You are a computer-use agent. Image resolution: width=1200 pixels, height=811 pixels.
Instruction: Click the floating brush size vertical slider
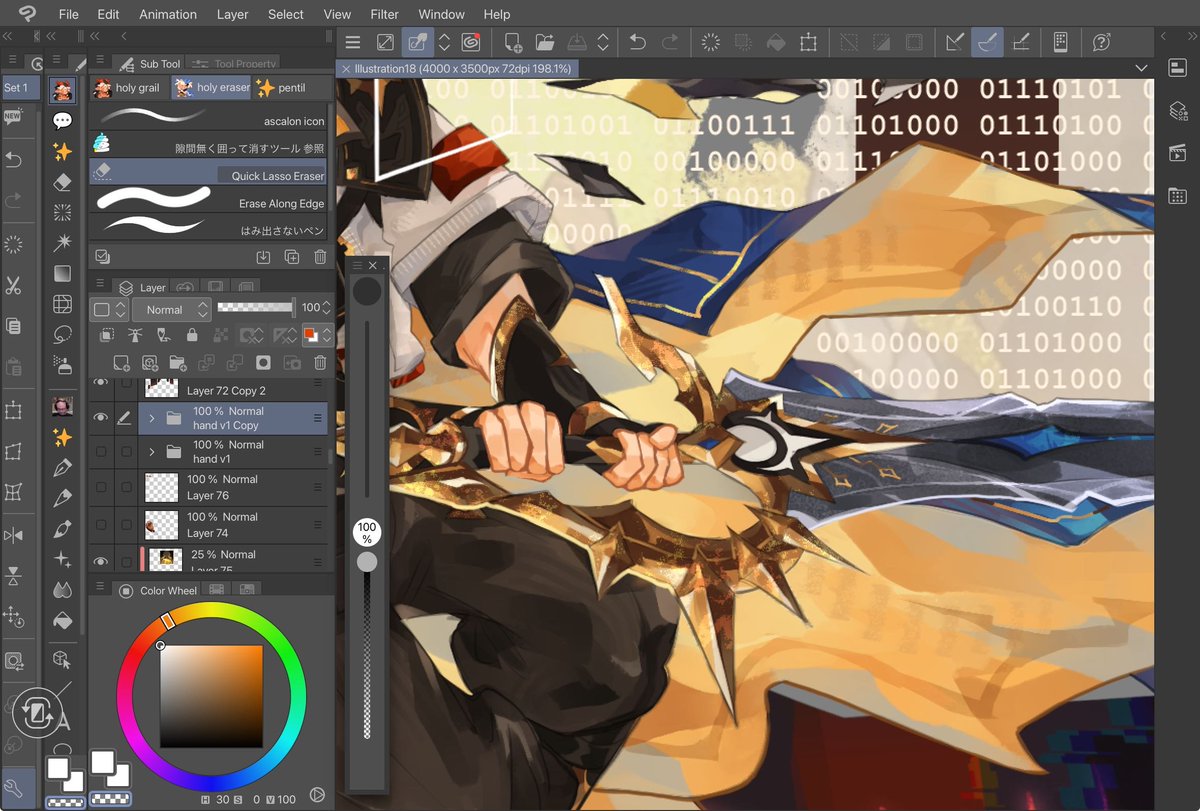pos(368,410)
